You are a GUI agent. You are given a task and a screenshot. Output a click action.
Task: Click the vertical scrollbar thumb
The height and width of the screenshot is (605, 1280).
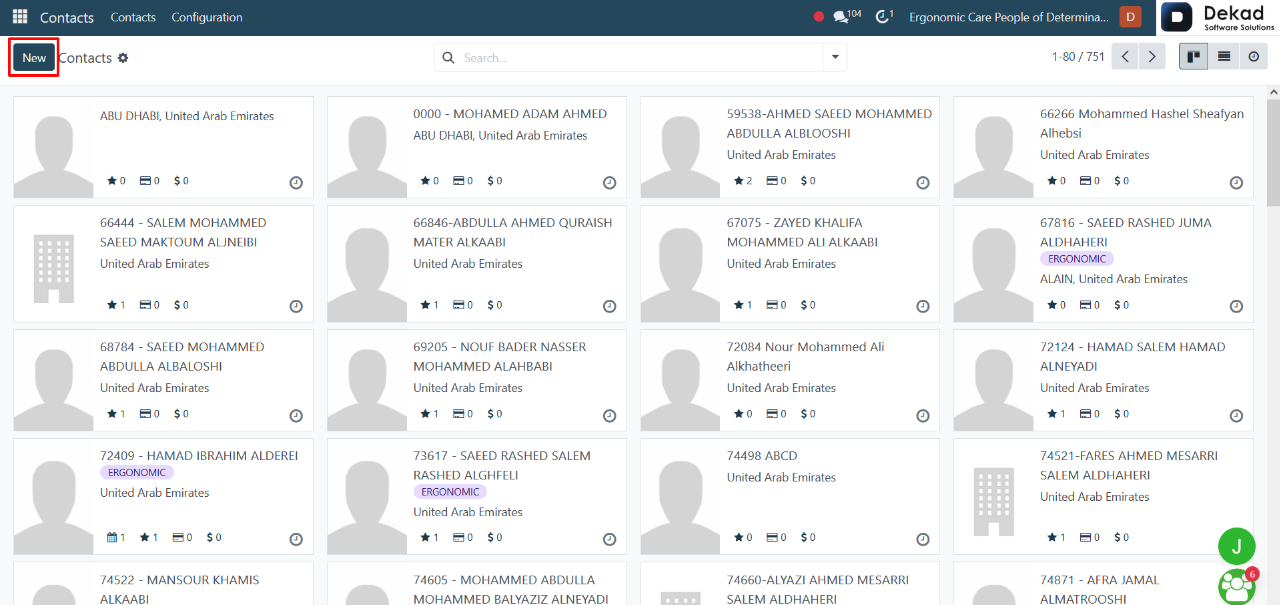1273,155
